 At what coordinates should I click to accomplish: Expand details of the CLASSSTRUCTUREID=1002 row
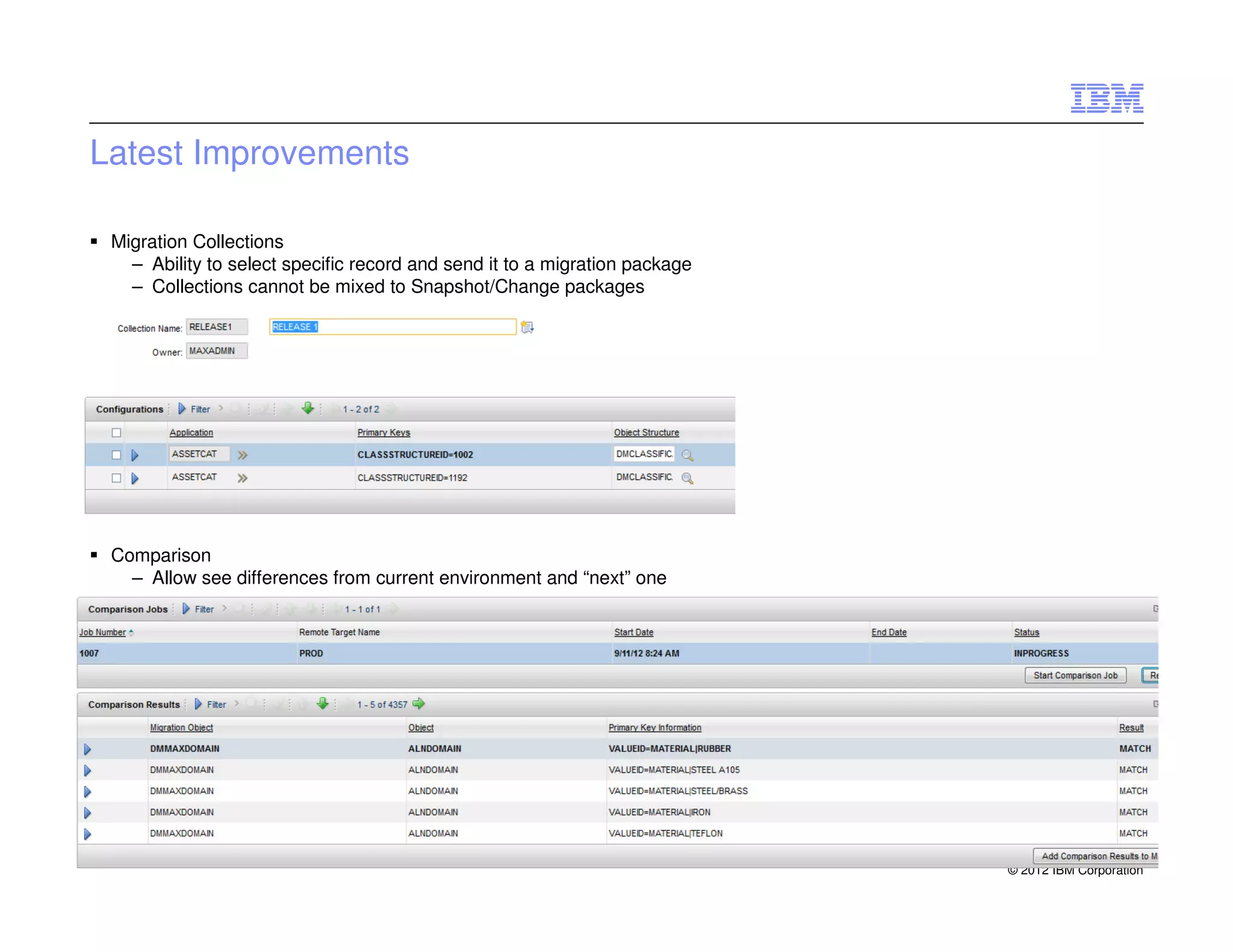coord(135,455)
